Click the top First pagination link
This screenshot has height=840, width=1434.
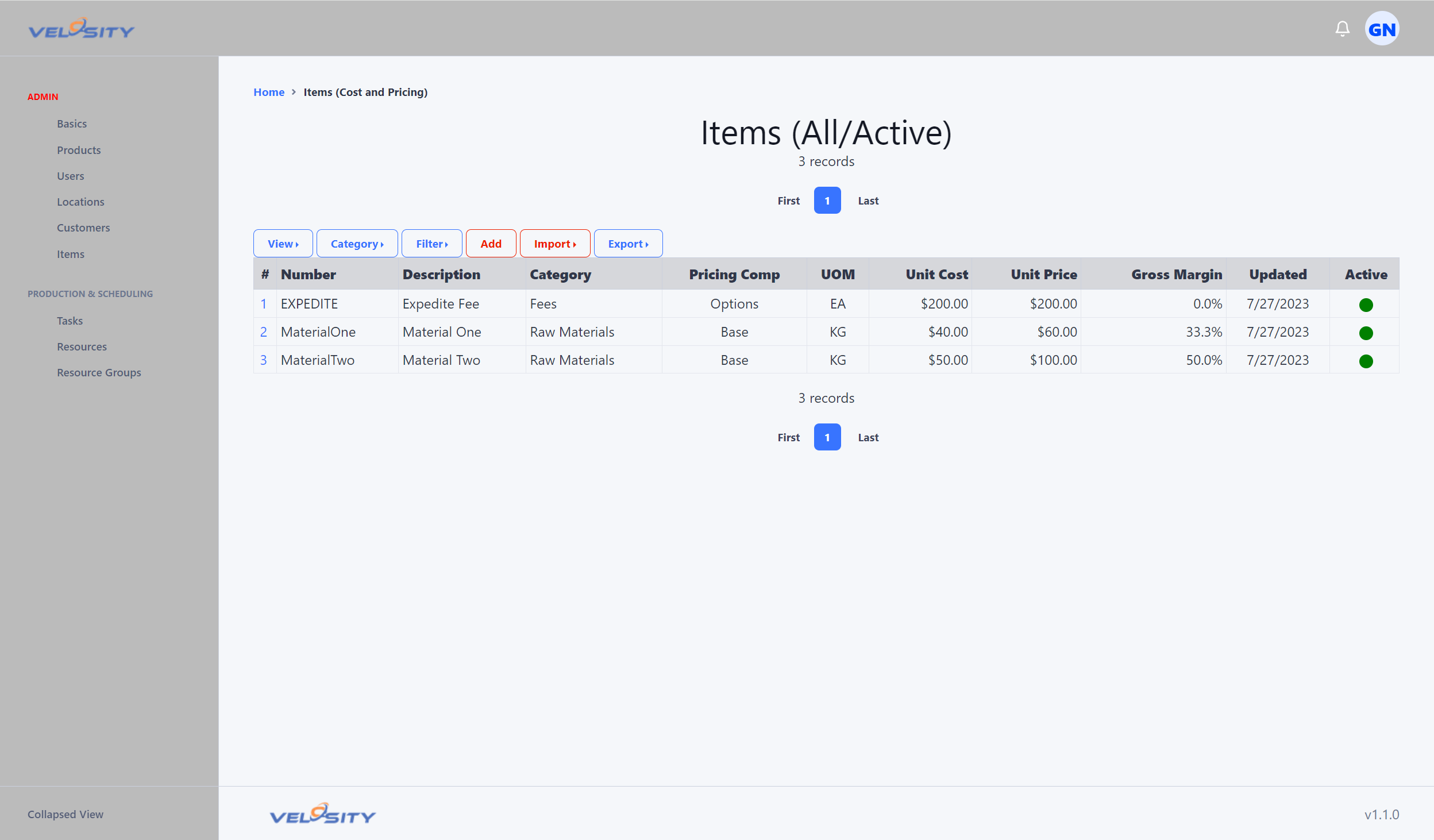(788, 201)
